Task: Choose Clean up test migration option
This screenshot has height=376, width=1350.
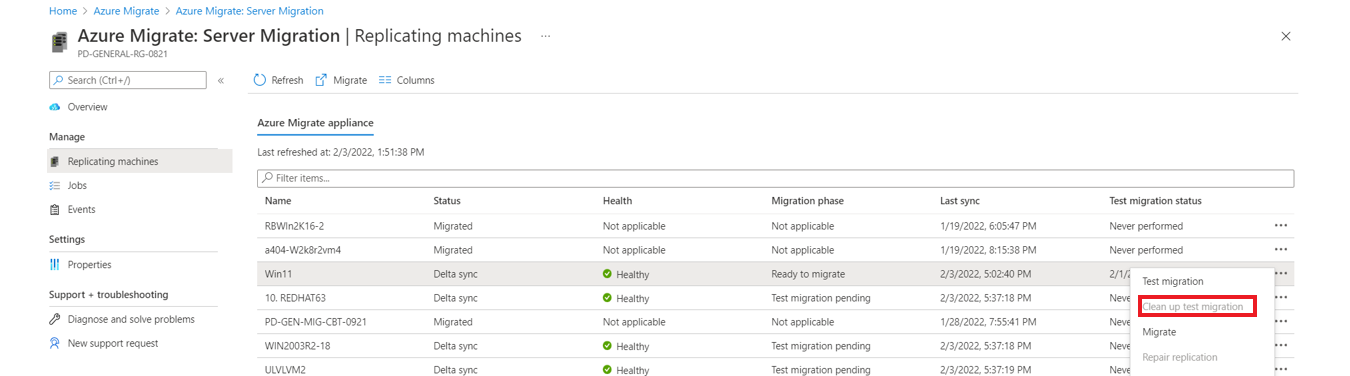Action: click(1193, 307)
